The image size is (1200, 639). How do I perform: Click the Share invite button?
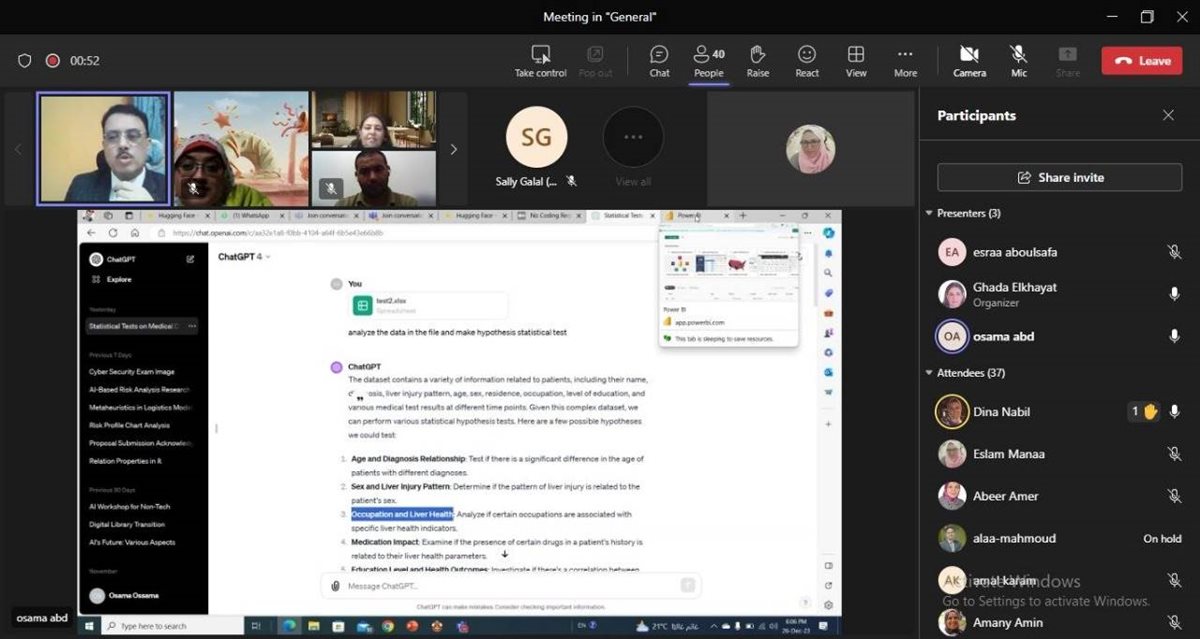[x=1059, y=178]
